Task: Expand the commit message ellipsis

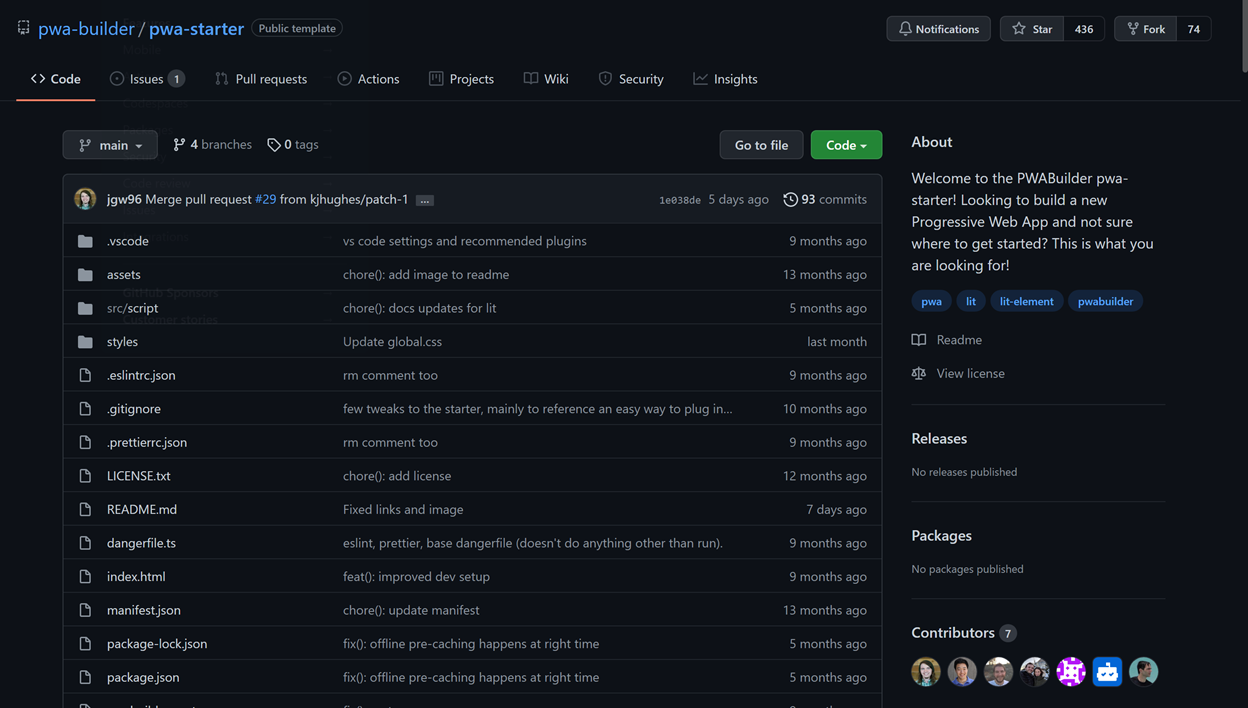Action: [425, 201]
